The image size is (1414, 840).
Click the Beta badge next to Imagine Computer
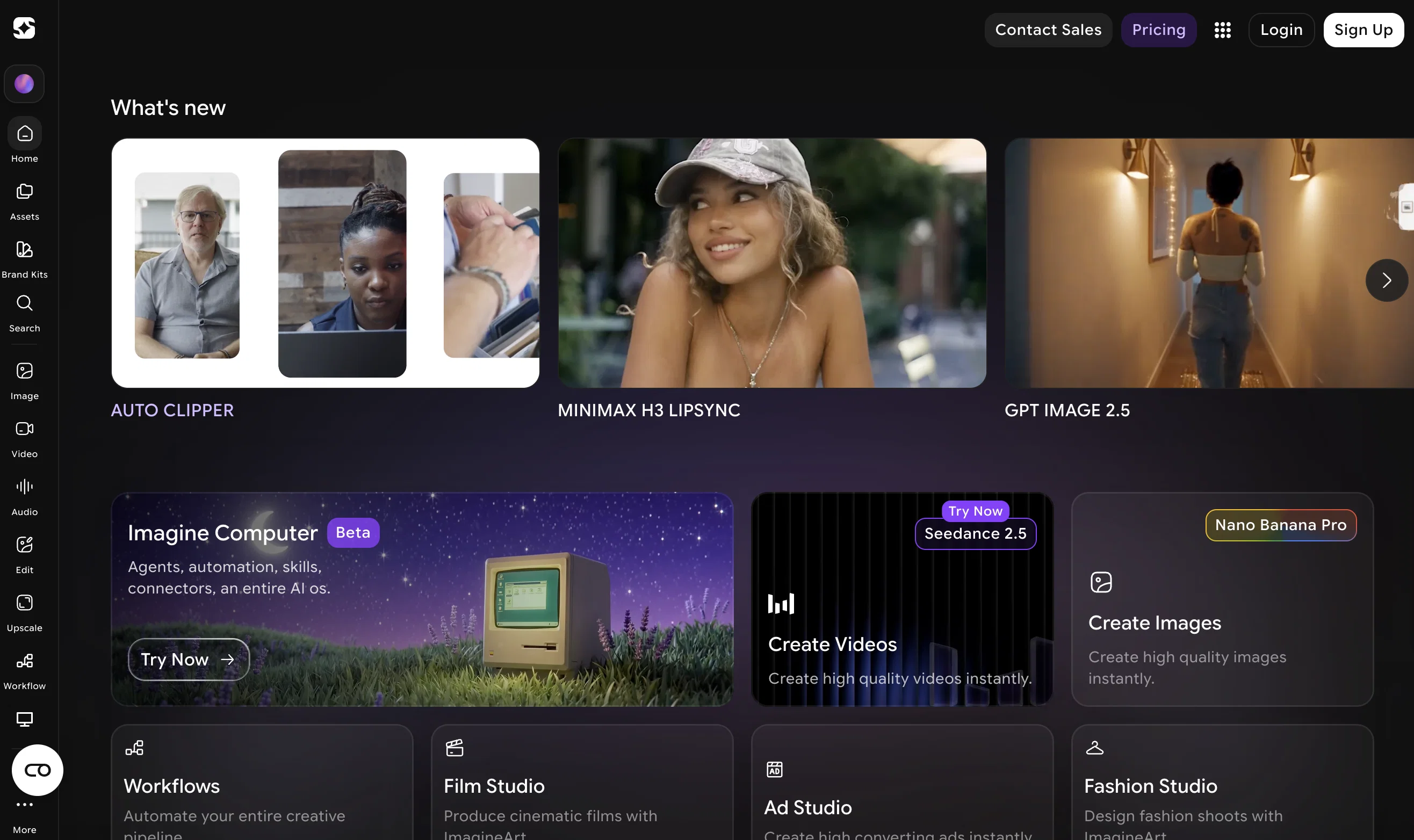pyautogui.click(x=352, y=533)
